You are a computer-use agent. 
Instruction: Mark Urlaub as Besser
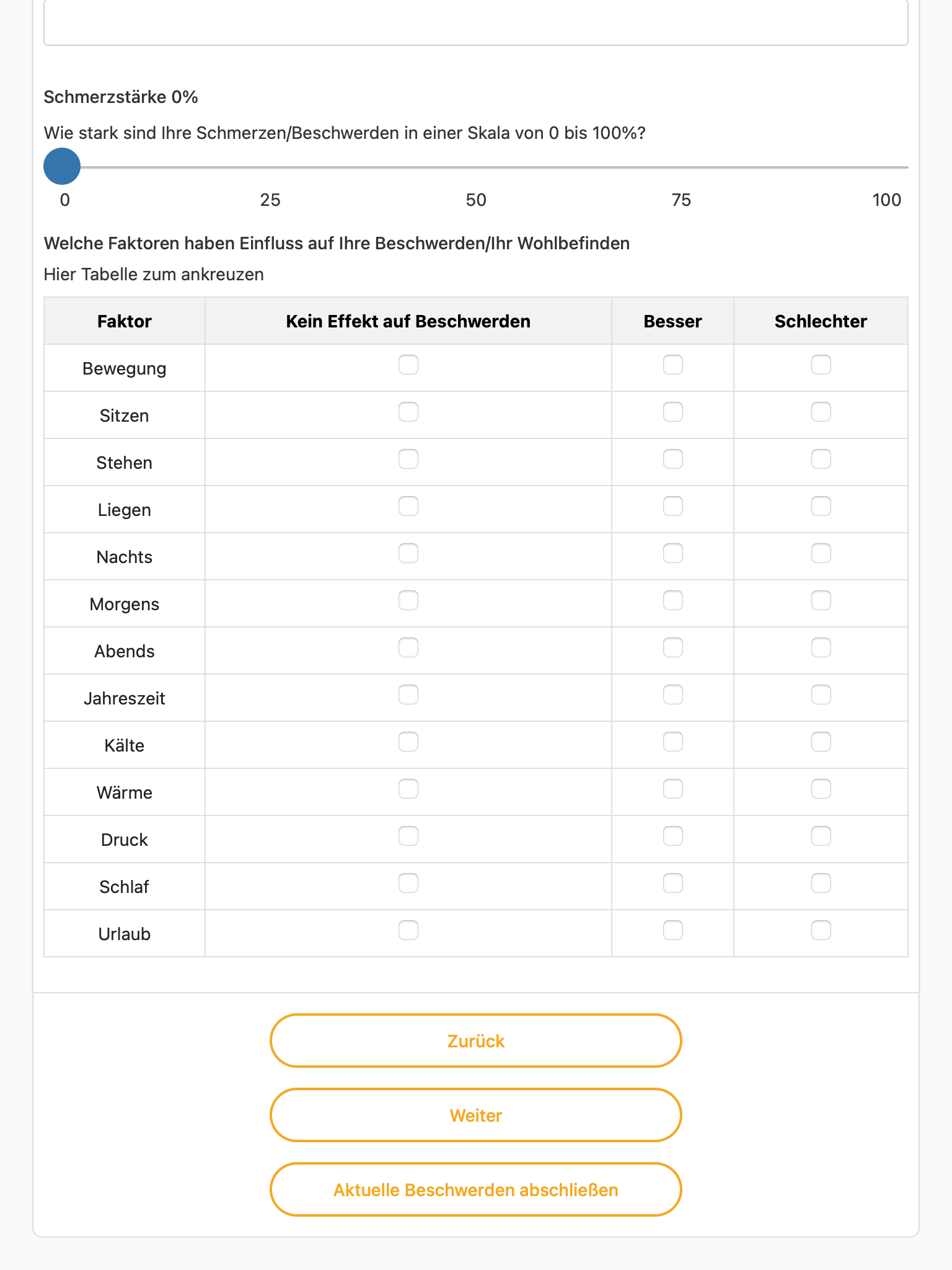pyautogui.click(x=673, y=930)
